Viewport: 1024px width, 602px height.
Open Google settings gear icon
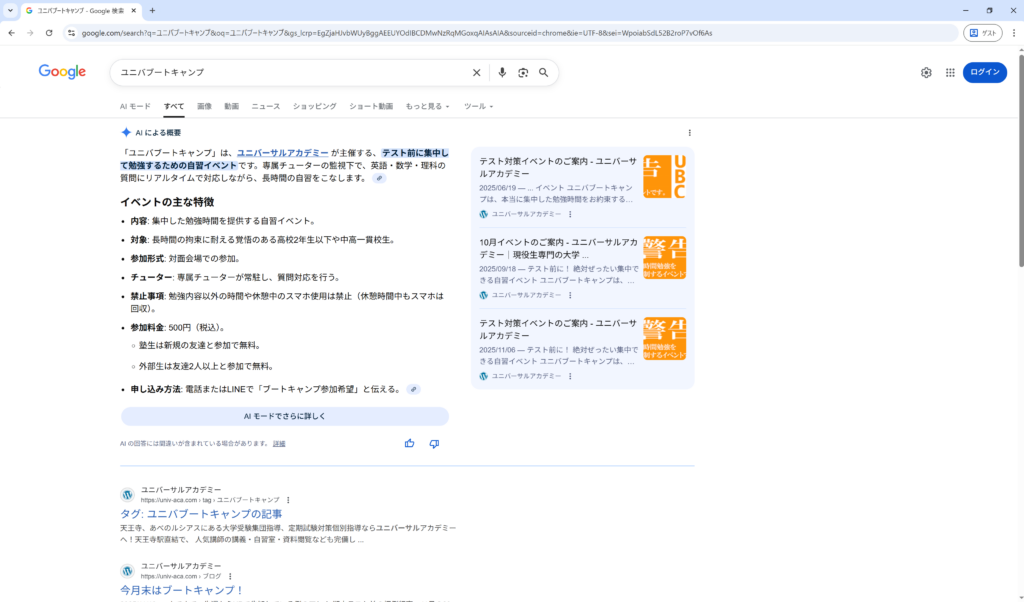click(926, 73)
